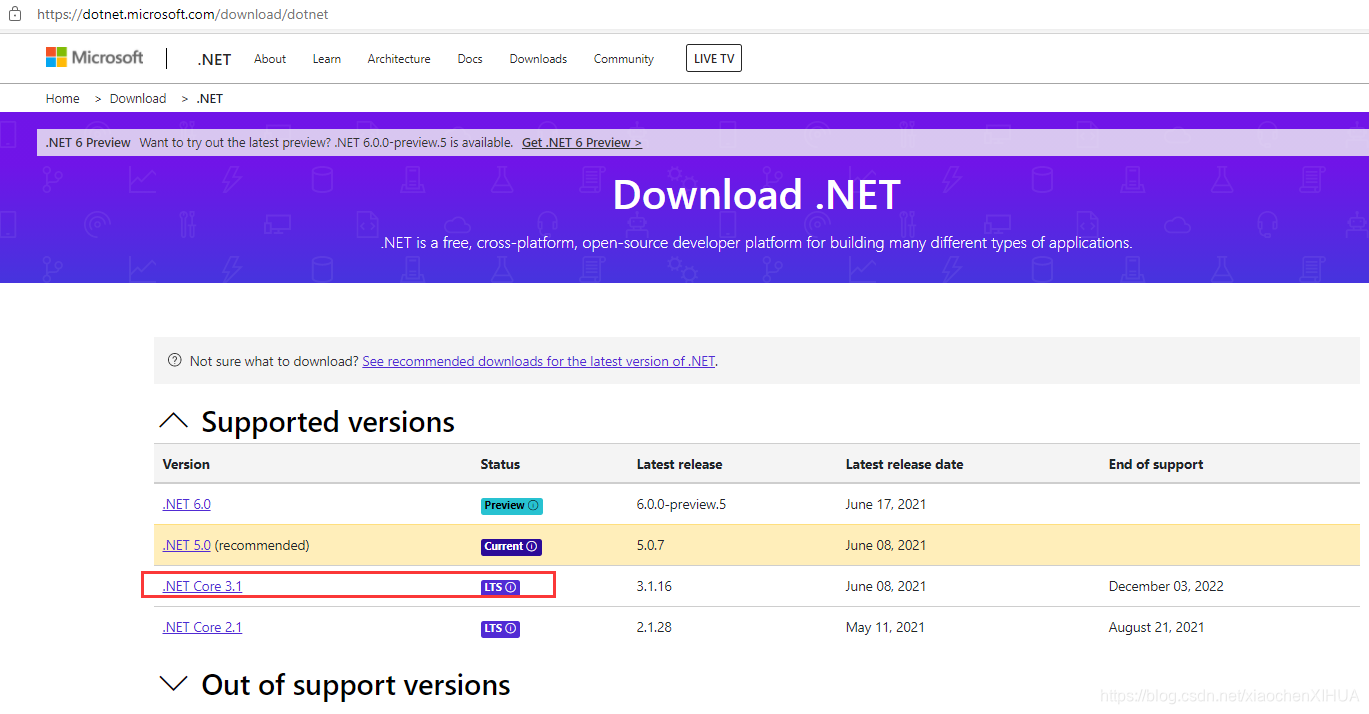Open recommended downloads for latest .NET link

tap(539, 361)
